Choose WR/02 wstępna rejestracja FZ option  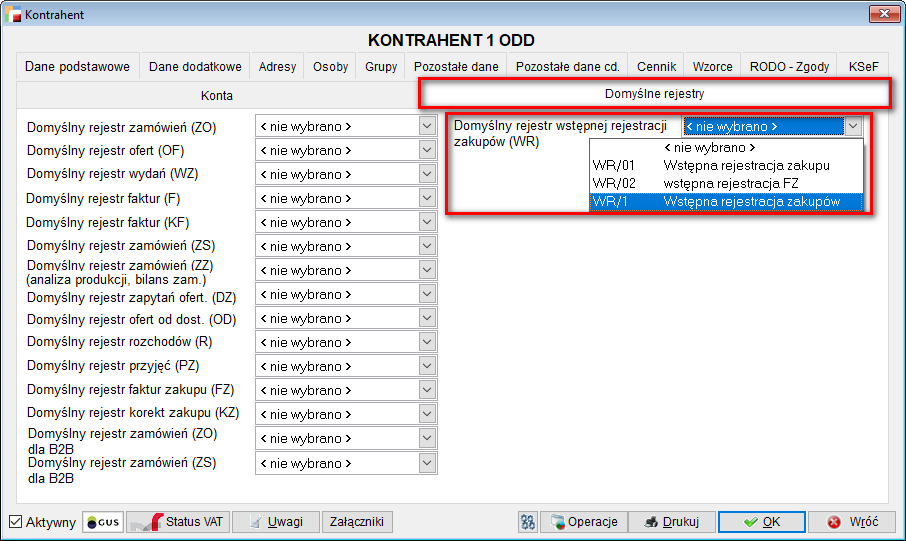pos(725,183)
